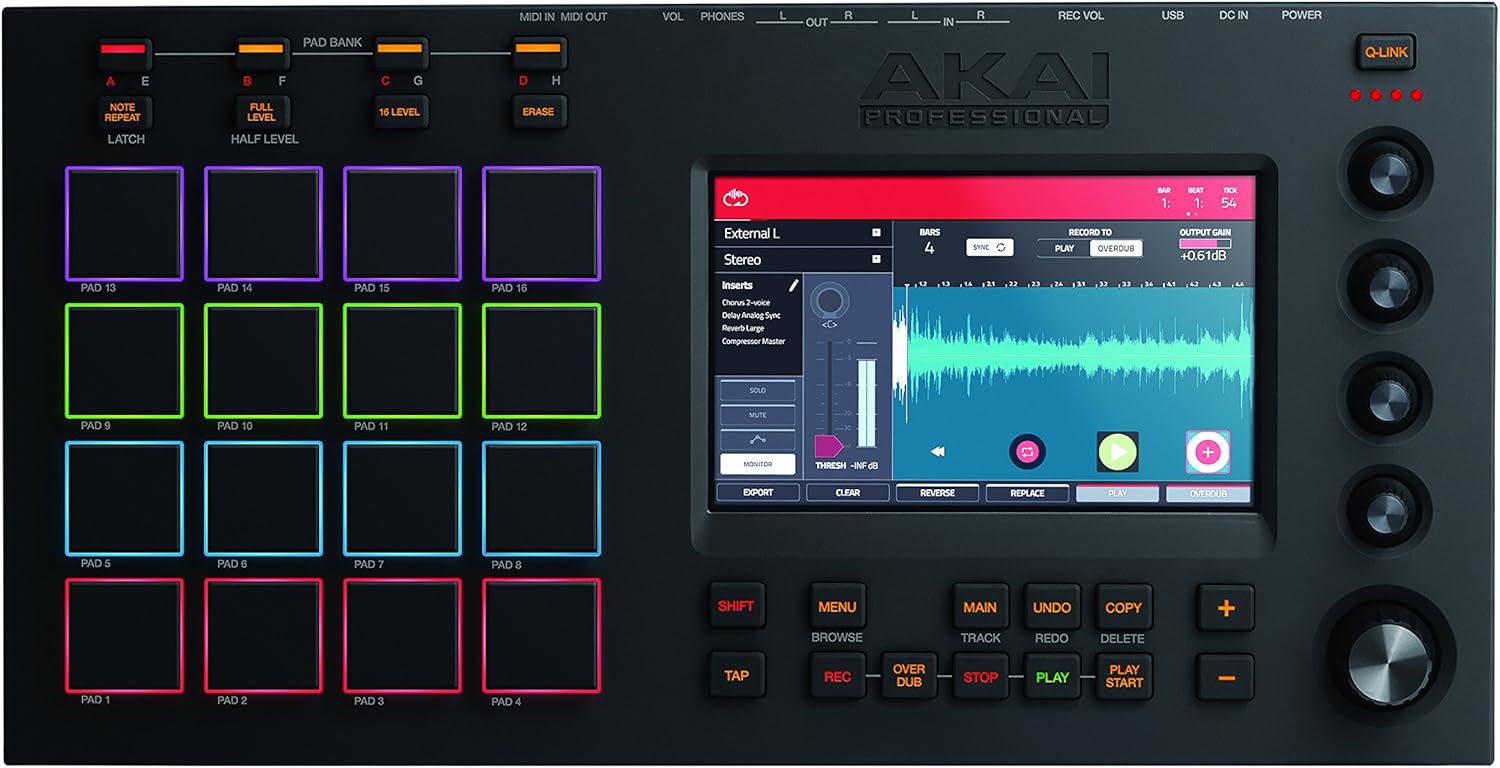Tap the pink circular loop icon

[1027, 452]
